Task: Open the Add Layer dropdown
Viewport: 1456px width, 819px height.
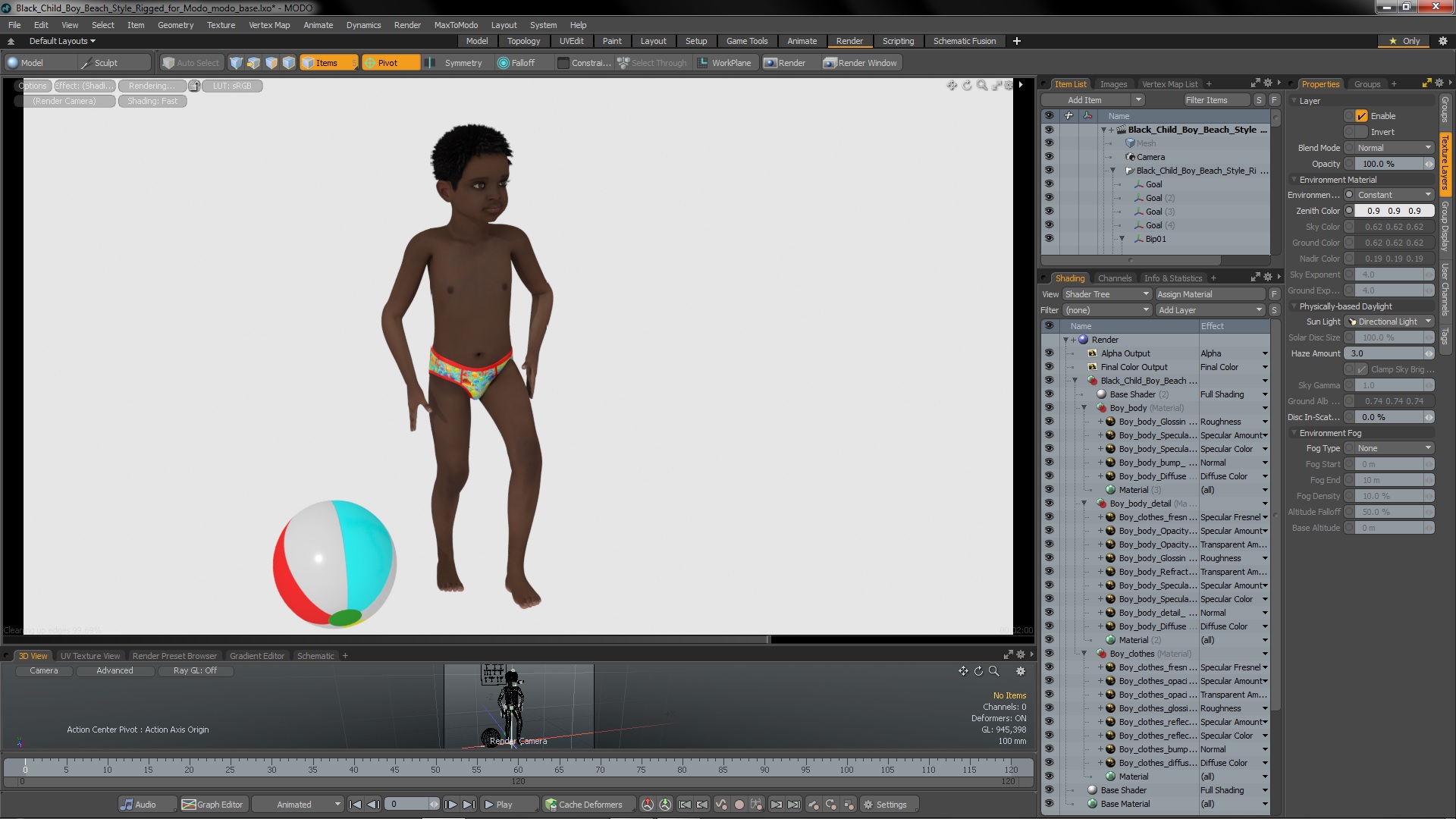Action: pyautogui.click(x=1210, y=310)
